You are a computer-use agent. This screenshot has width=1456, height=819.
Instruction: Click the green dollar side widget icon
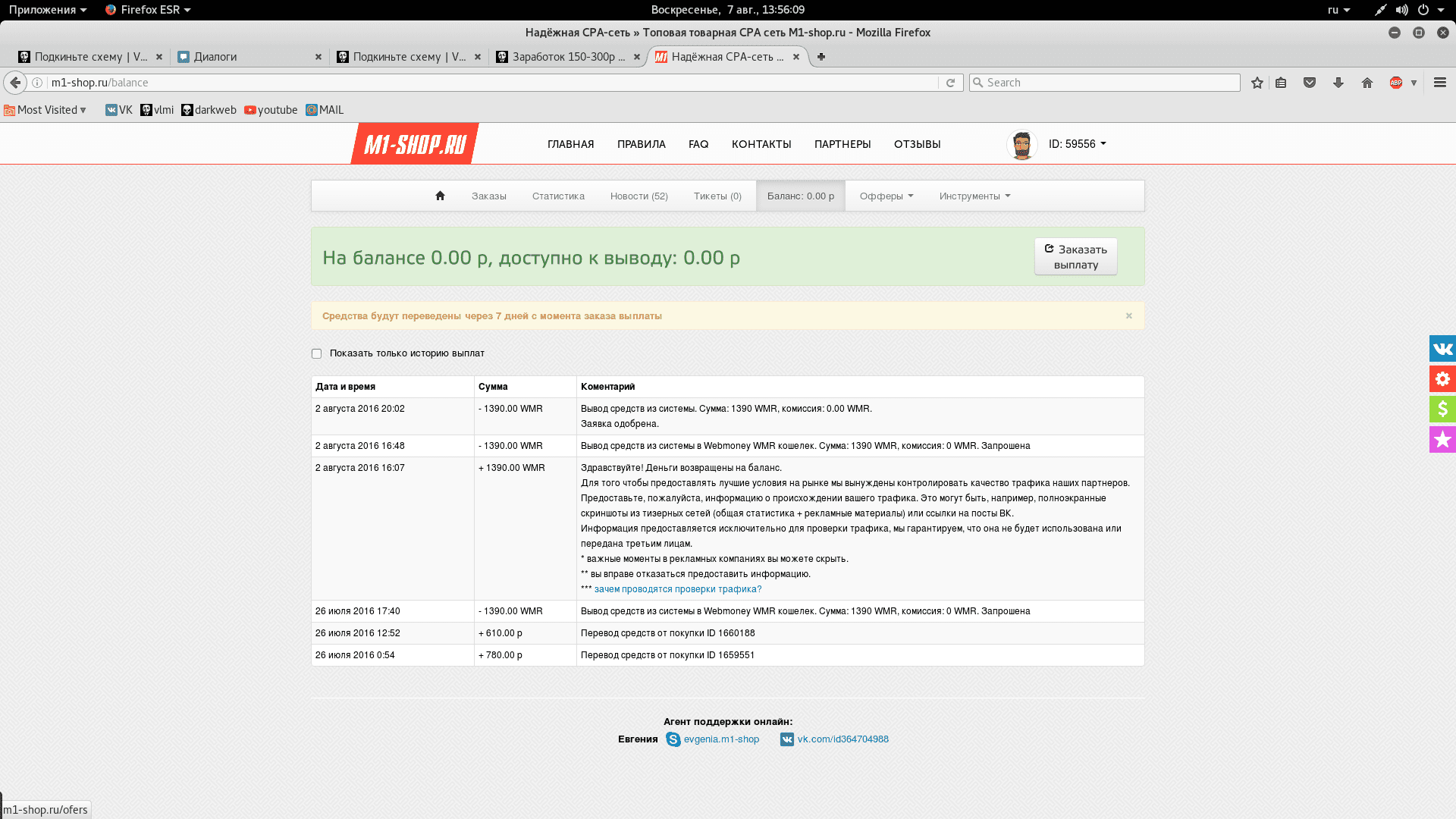coord(1442,409)
